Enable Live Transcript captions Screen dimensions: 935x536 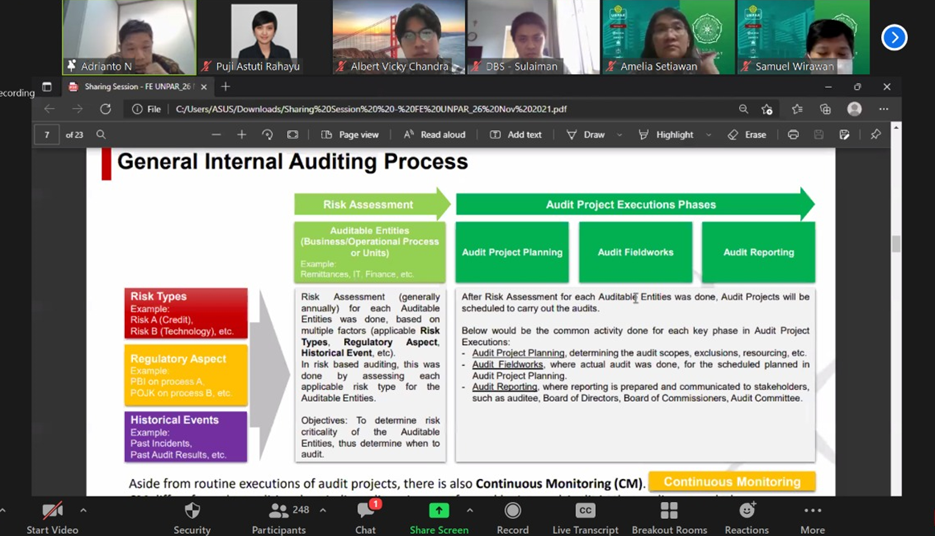coord(585,511)
